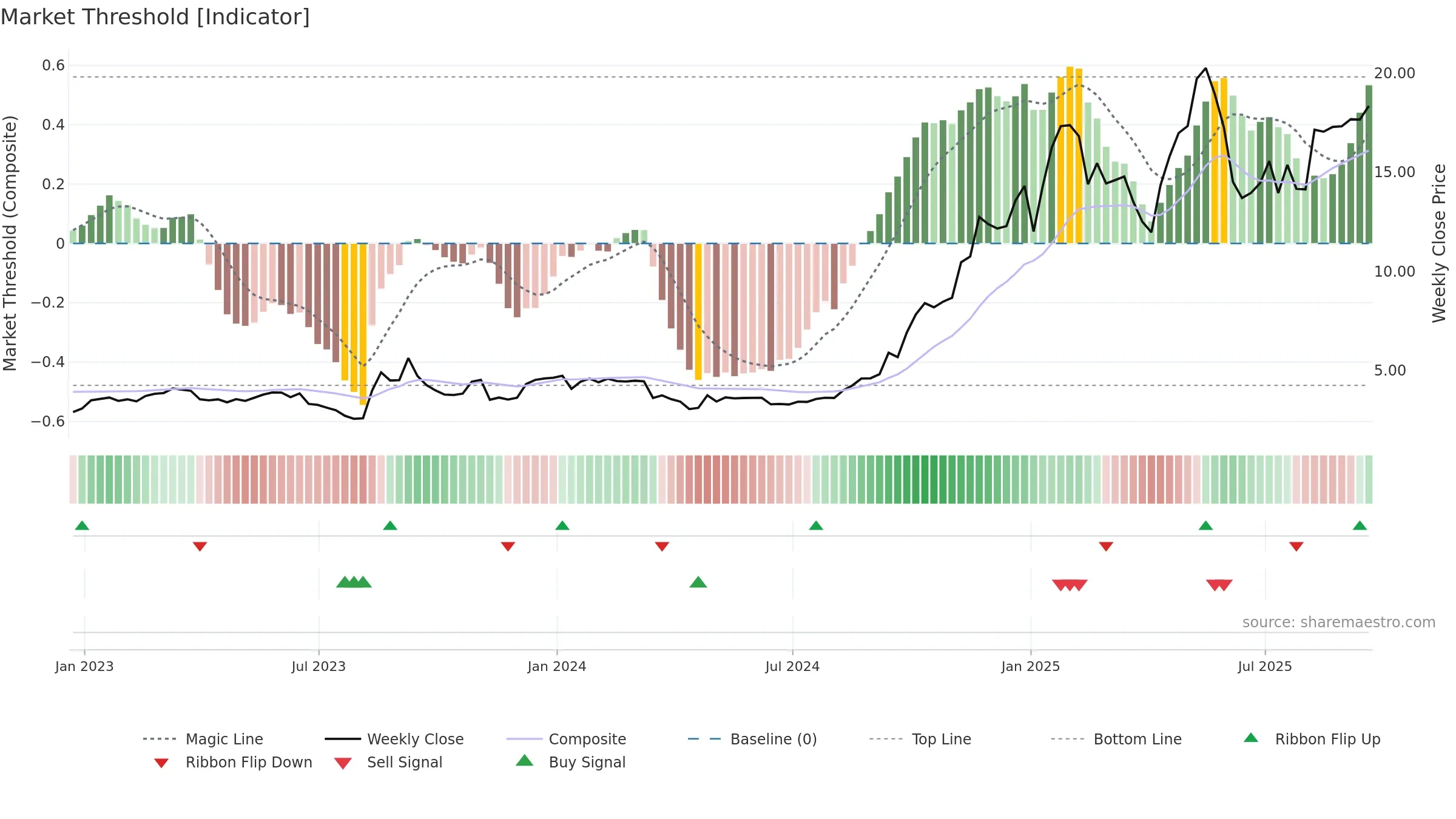Click the 0.4 left axis tick label

[x=53, y=124]
